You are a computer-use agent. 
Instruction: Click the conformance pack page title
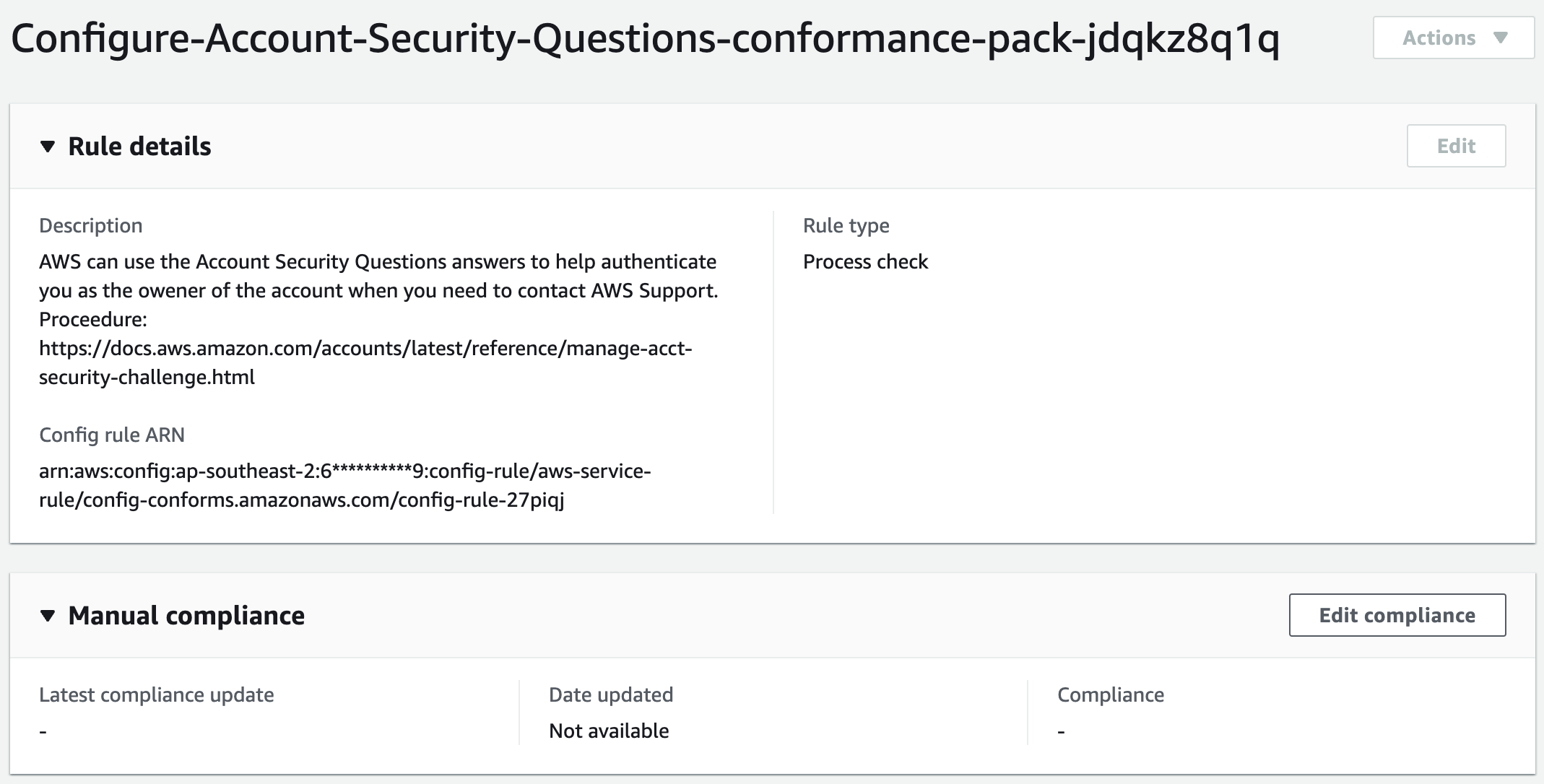pyautogui.click(x=645, y=38)
